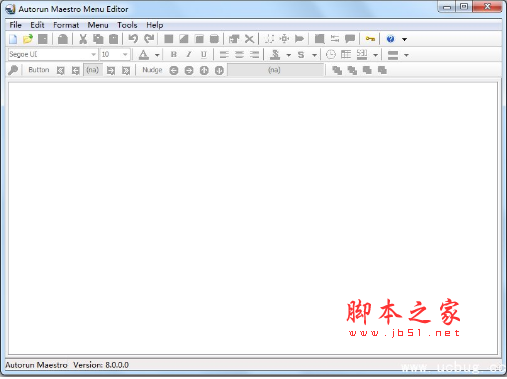Toggle bold text formatting
This screenshot has height=379, width=507.
tap(174, 54)
